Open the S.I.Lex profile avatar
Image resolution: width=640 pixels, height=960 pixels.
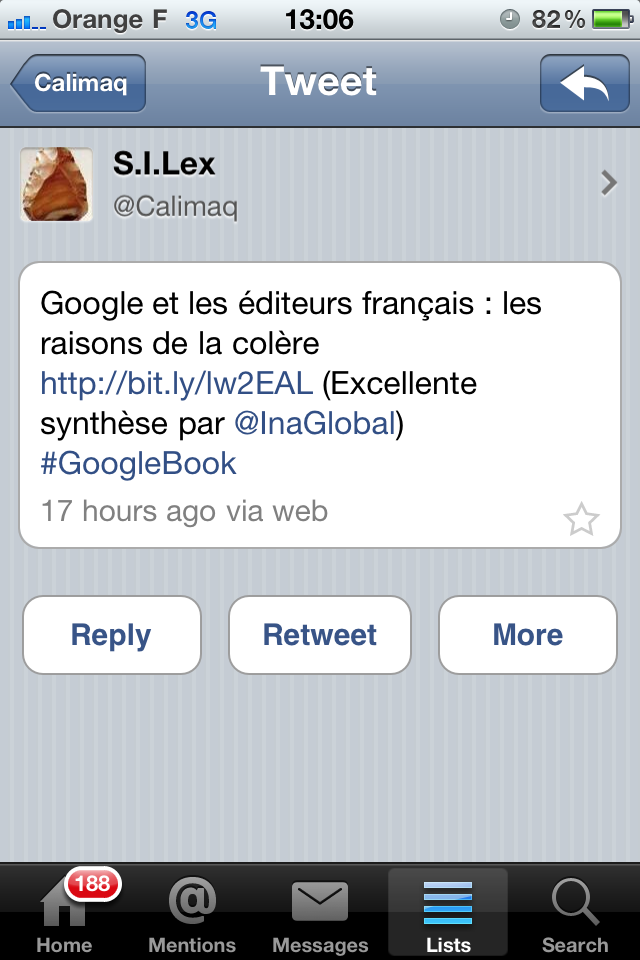[x=56, y=184]
